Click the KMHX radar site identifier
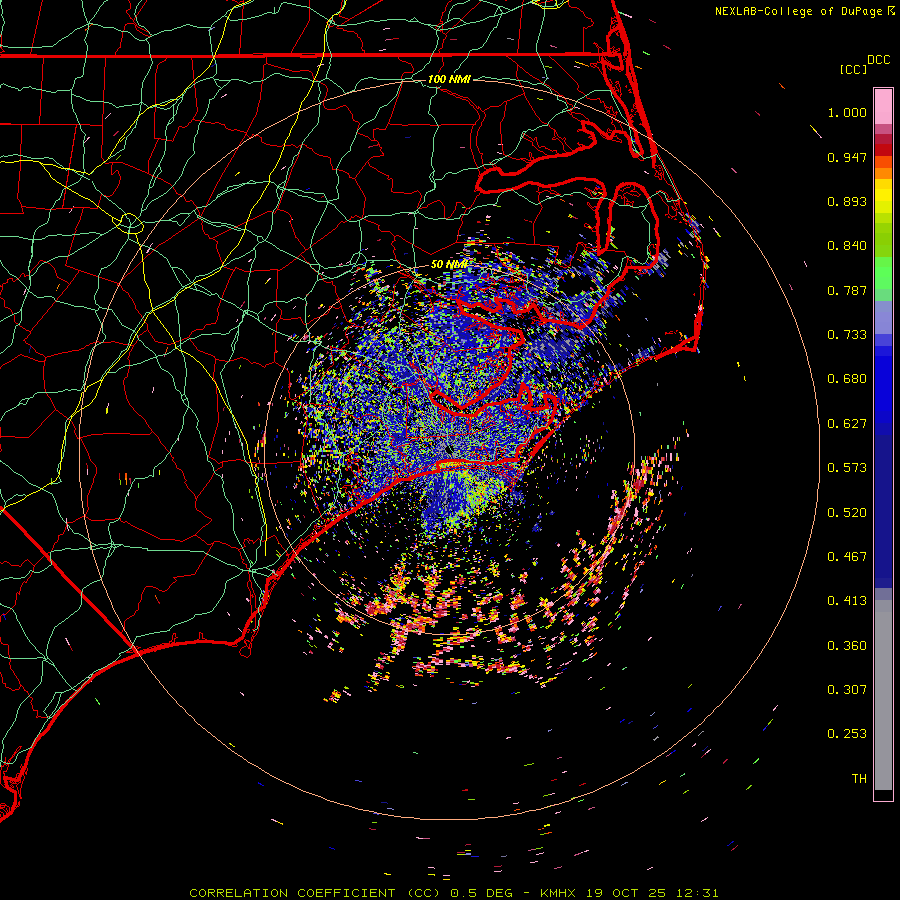Viewport: 900px width, 900px height. pos(560,893)
